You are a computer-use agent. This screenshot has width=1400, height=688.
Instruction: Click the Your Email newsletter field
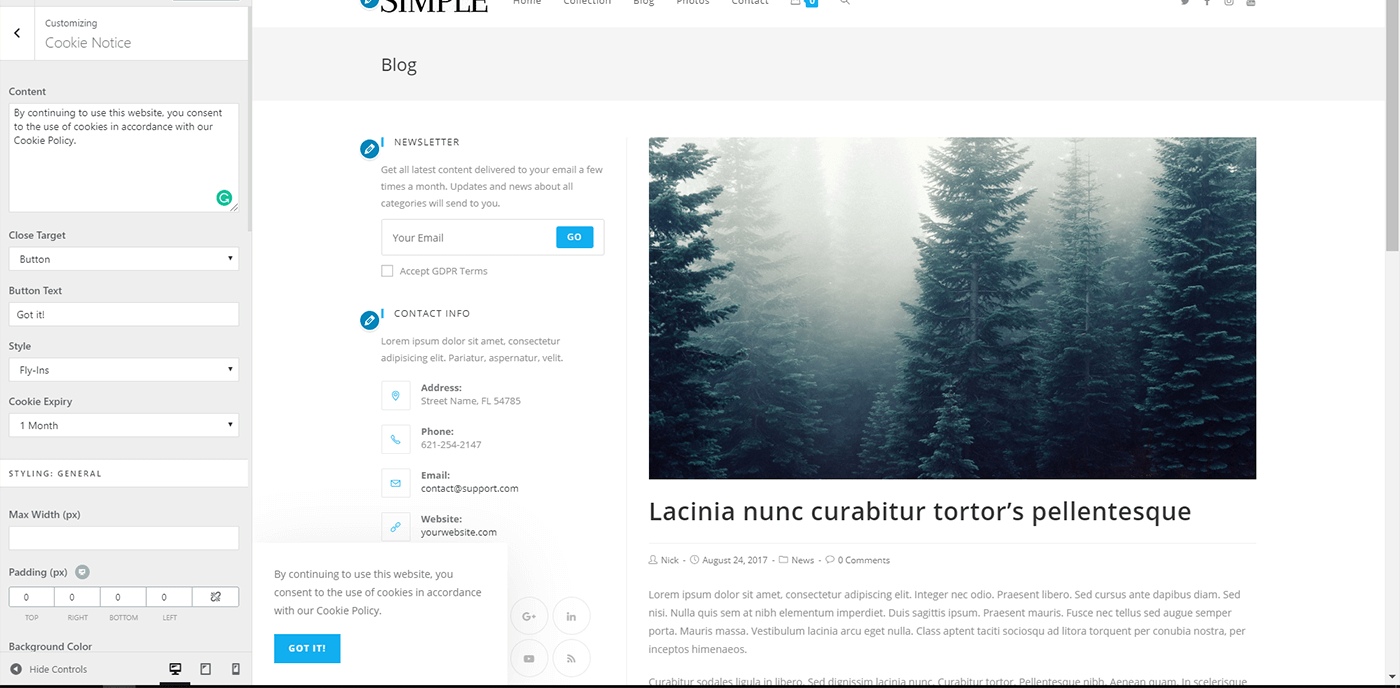tap(470, 238)
